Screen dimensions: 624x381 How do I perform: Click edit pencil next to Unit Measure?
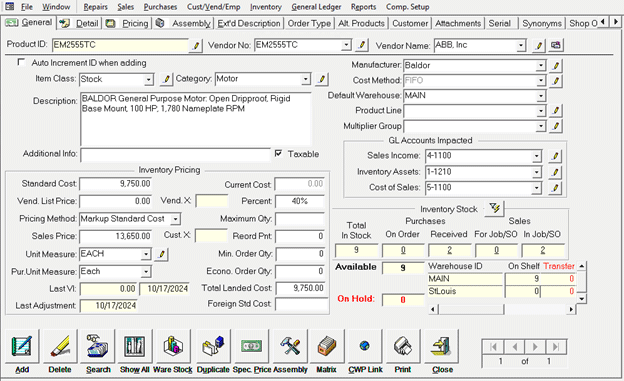[x=161, y=254]
